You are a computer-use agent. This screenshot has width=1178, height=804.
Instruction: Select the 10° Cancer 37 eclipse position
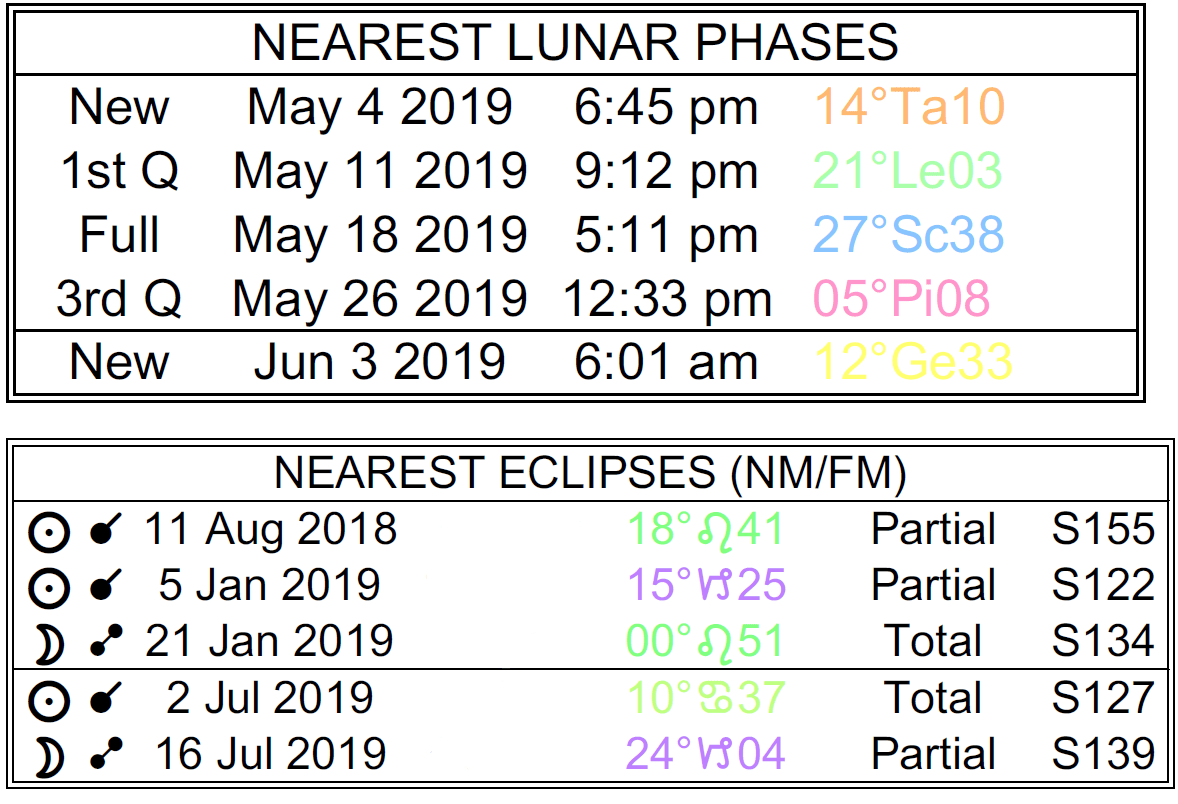point(705,698)
